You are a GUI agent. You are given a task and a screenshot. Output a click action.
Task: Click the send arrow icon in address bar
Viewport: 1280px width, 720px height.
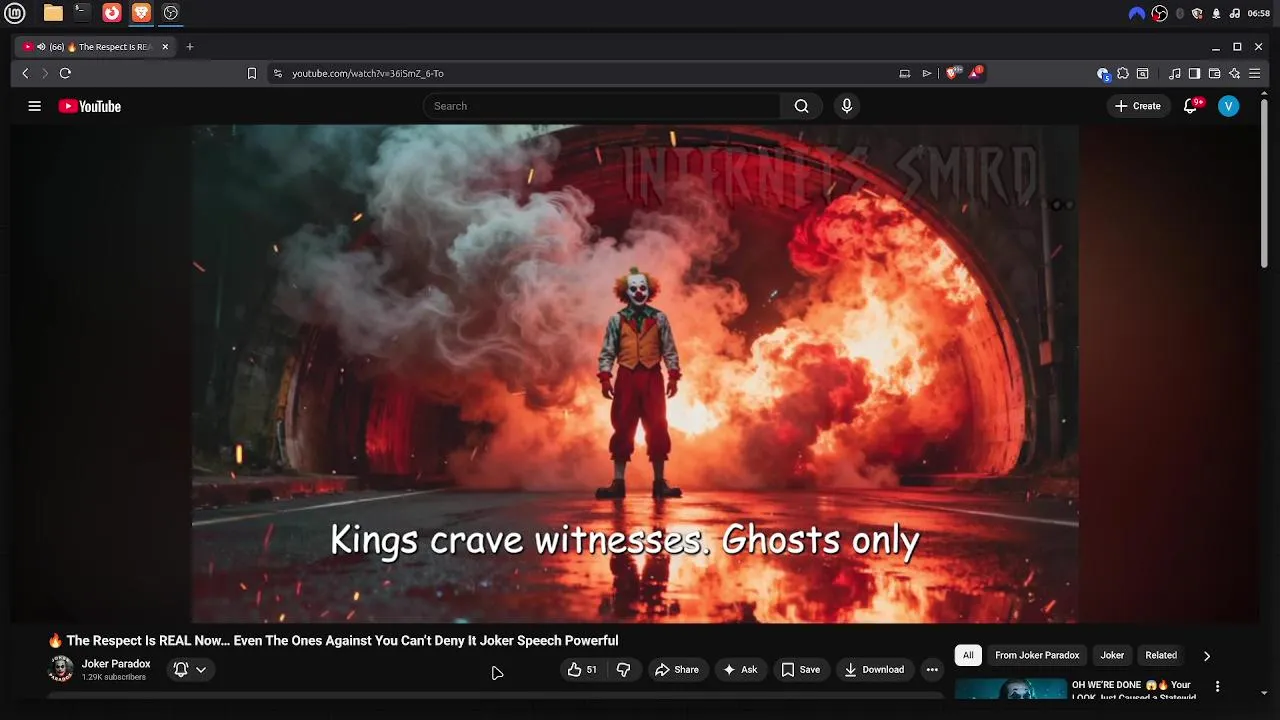pos(927,73)
